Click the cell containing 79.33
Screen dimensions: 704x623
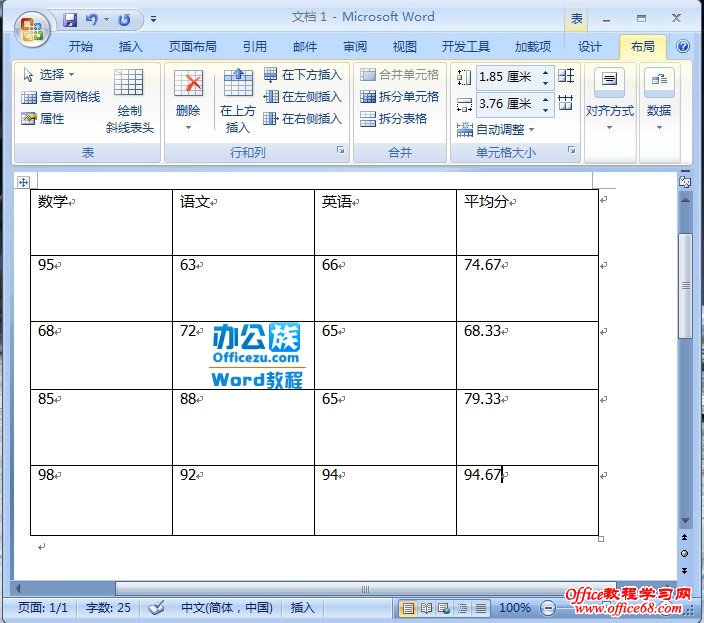tap(527, 427)
